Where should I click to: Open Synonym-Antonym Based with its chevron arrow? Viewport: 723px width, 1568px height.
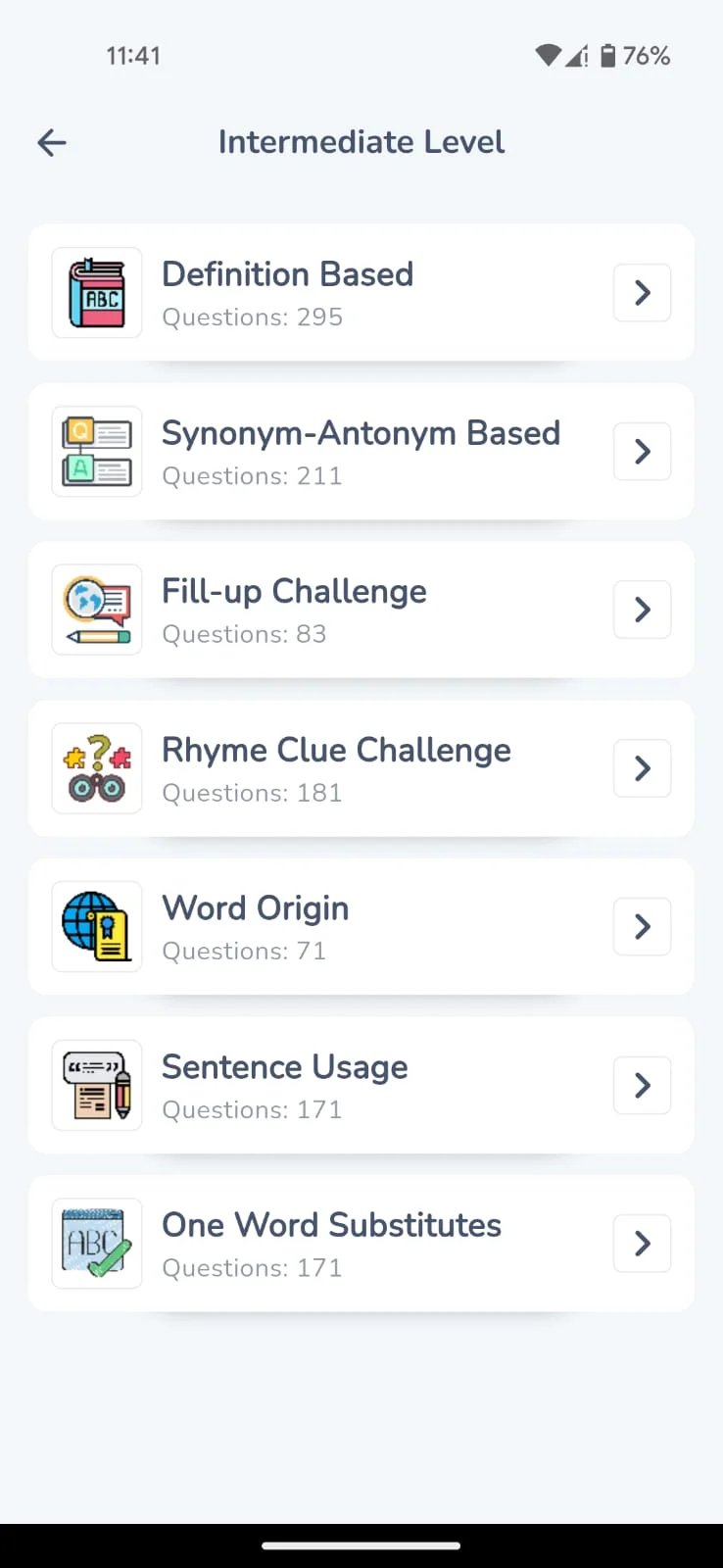643,452
